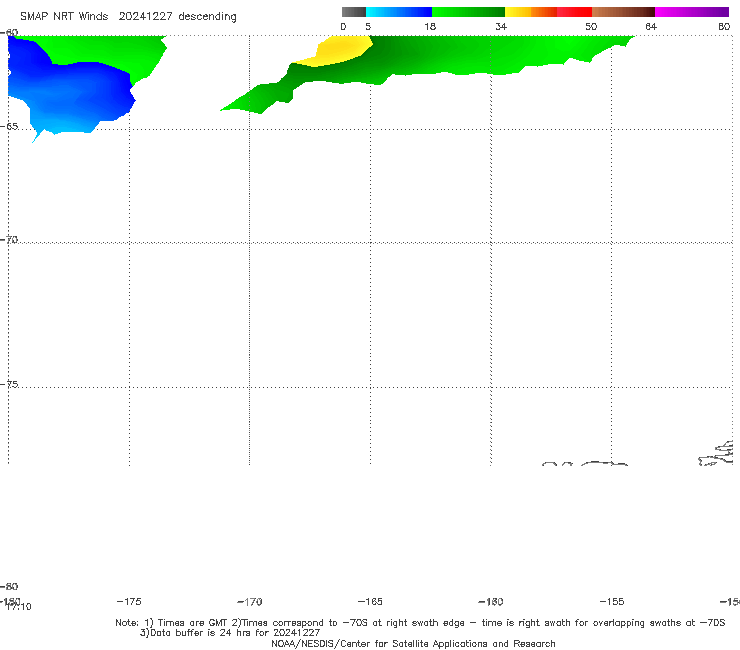This screenshot has width=740, height=650.
Task: Click the green 18–34 color bar segment
Action: tap(468, 12)
